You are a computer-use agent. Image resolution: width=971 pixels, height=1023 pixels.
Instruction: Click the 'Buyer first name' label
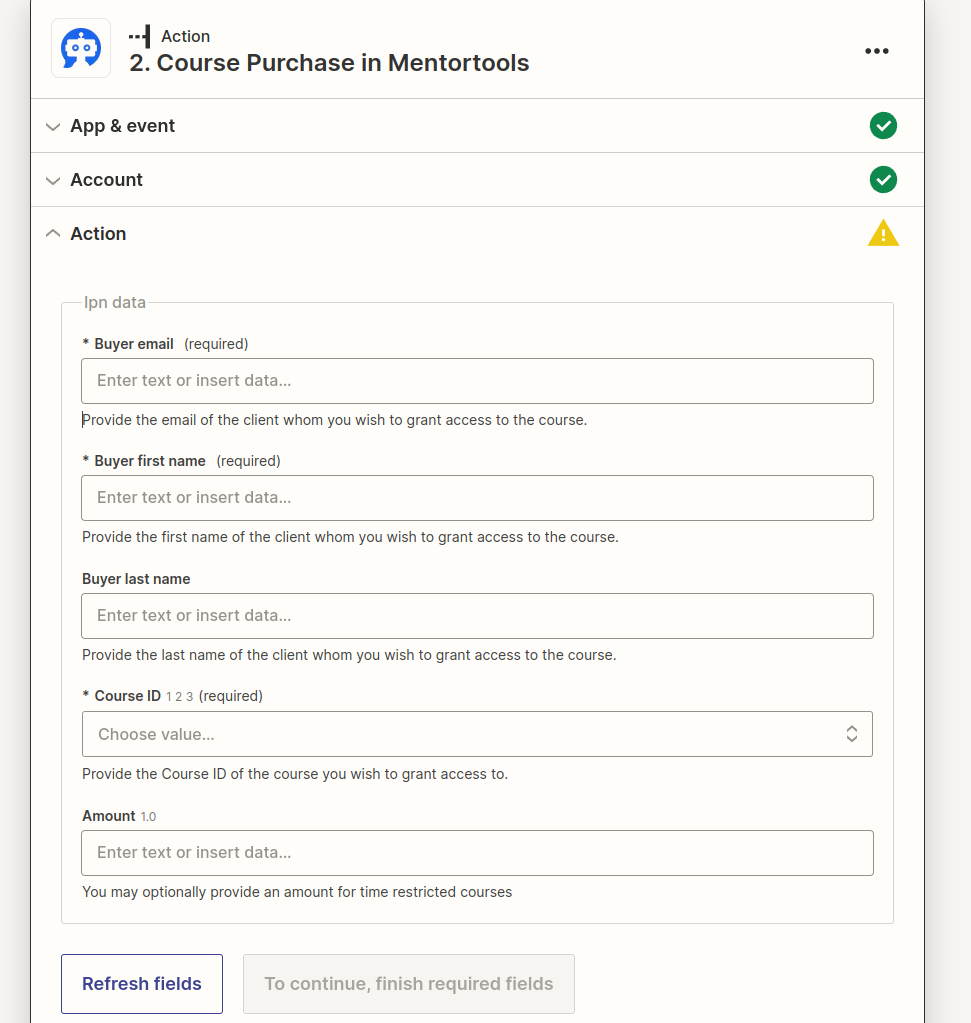pos(150,461)
